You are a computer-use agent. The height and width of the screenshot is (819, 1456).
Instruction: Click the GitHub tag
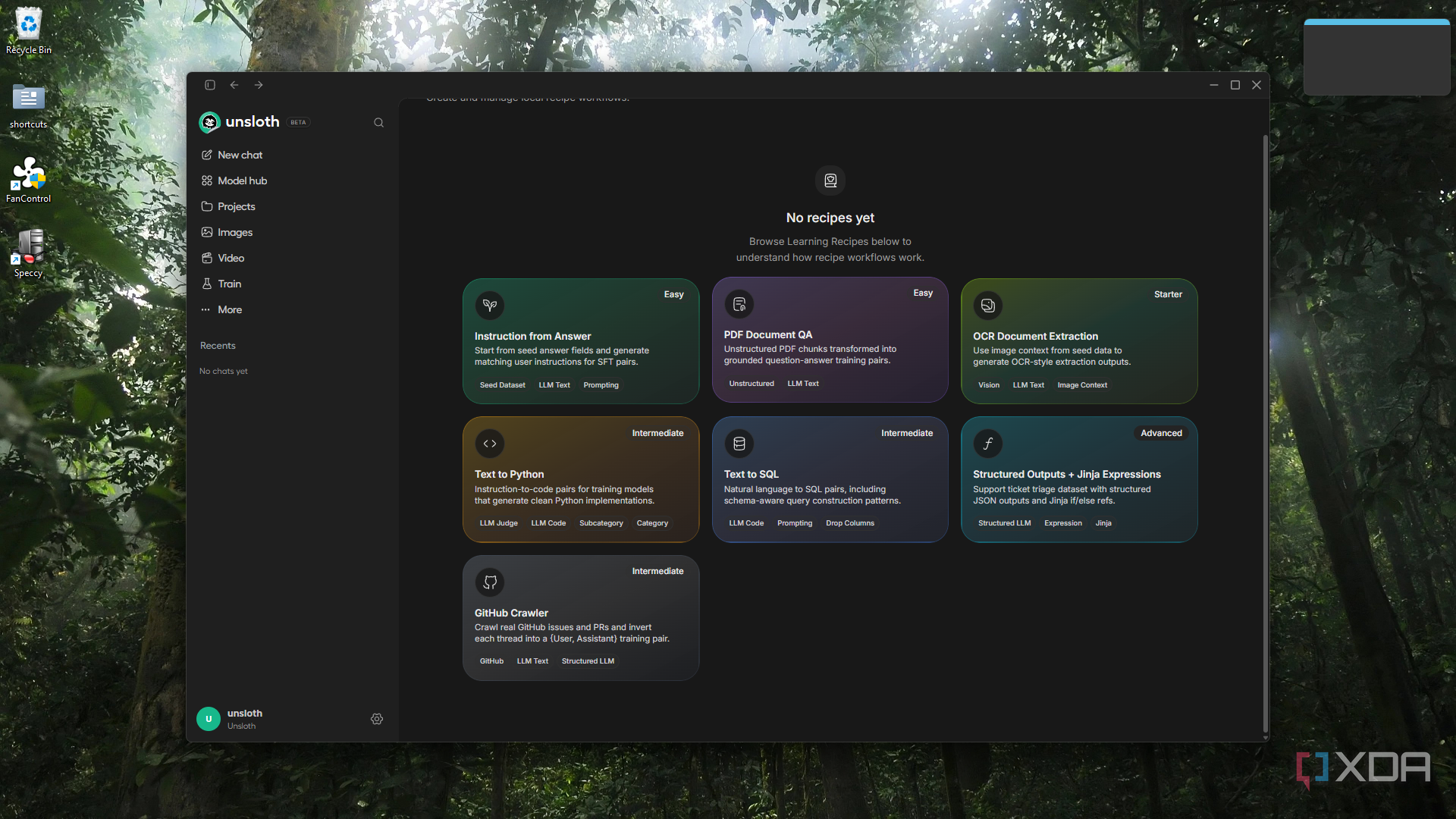pos(491,661)
